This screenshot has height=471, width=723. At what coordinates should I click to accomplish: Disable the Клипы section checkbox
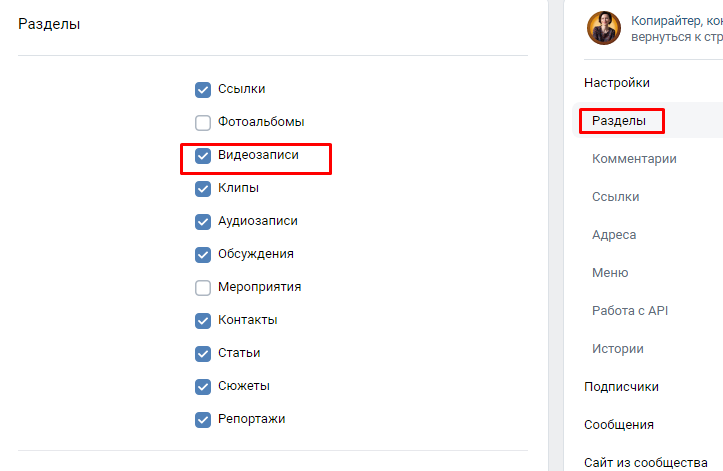pos(203,188)
